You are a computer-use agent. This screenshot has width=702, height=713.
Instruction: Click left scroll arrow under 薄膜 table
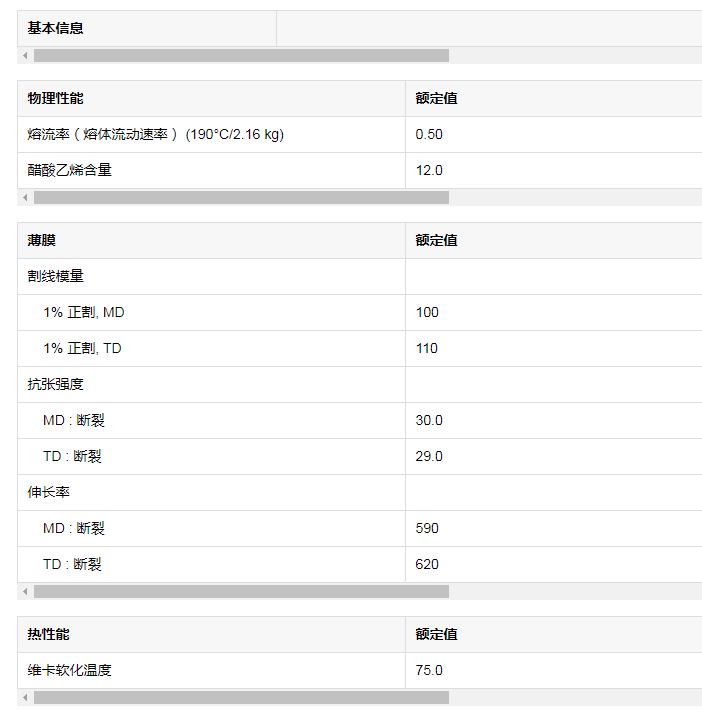coord(25,592)
